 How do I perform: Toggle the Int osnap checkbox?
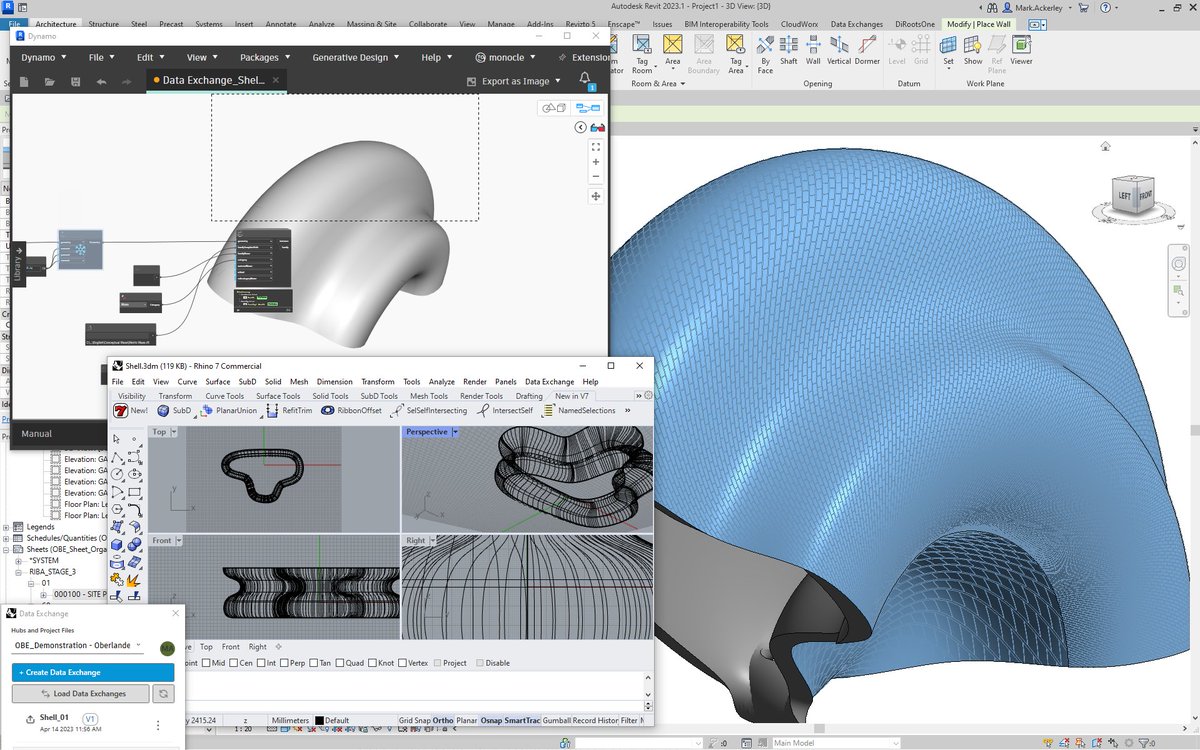[x=261, y=663]
